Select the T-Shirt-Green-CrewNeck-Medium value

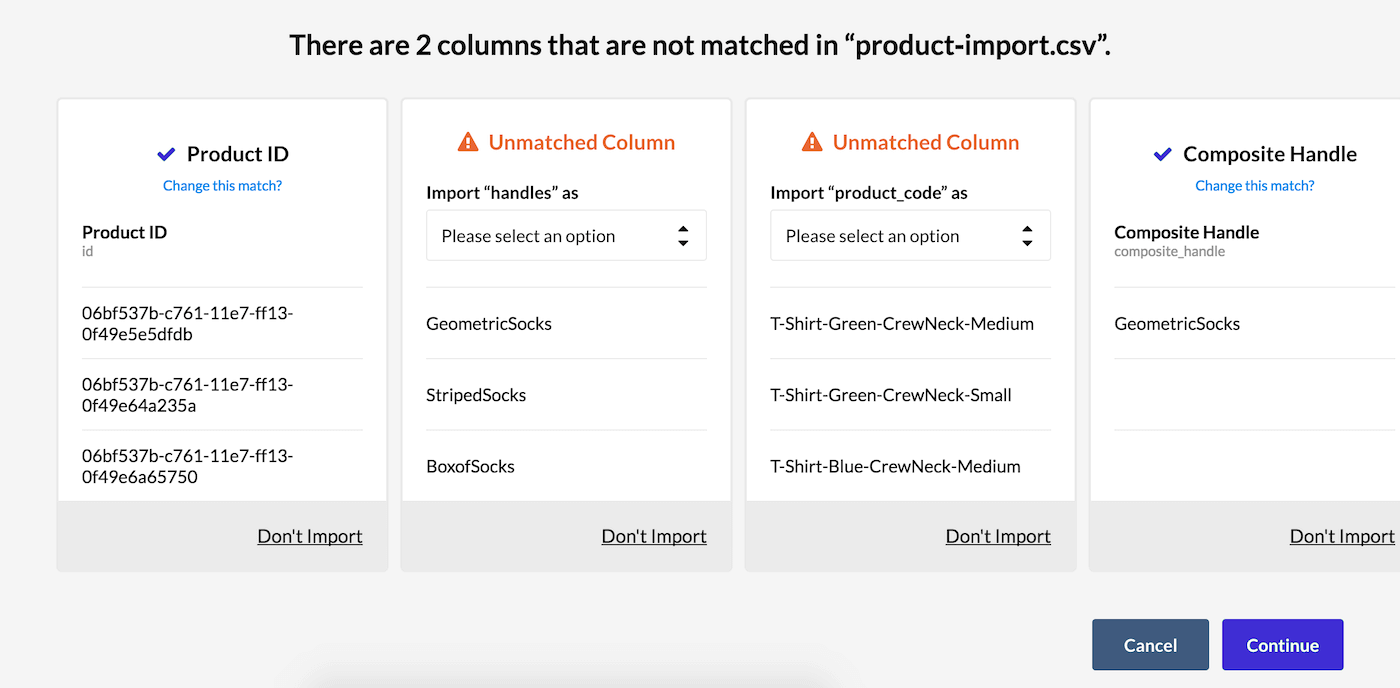[903, 323]
